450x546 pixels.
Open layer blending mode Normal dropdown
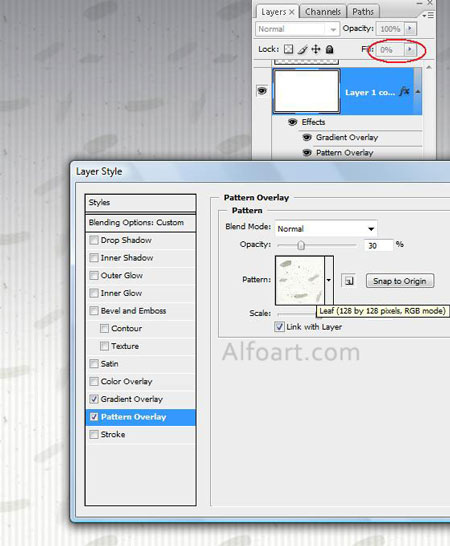point(297,29)
